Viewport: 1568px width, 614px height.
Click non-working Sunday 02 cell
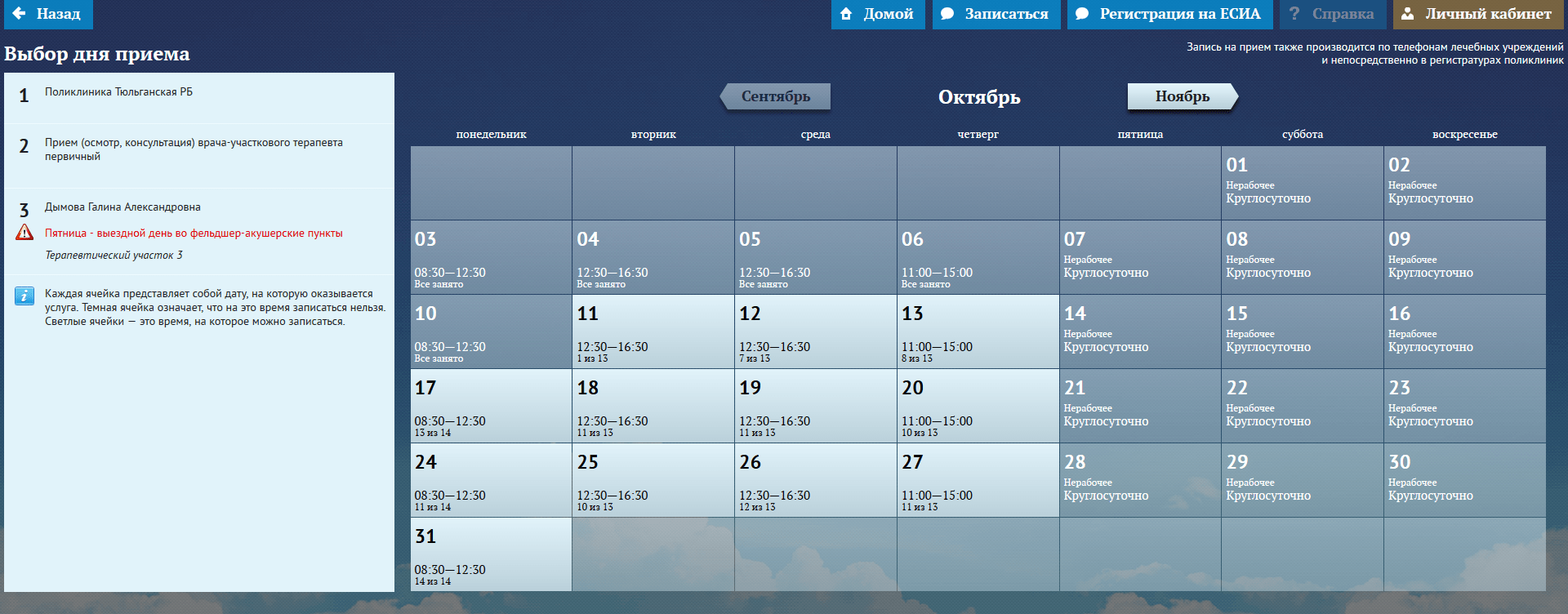coord(1465,183)
